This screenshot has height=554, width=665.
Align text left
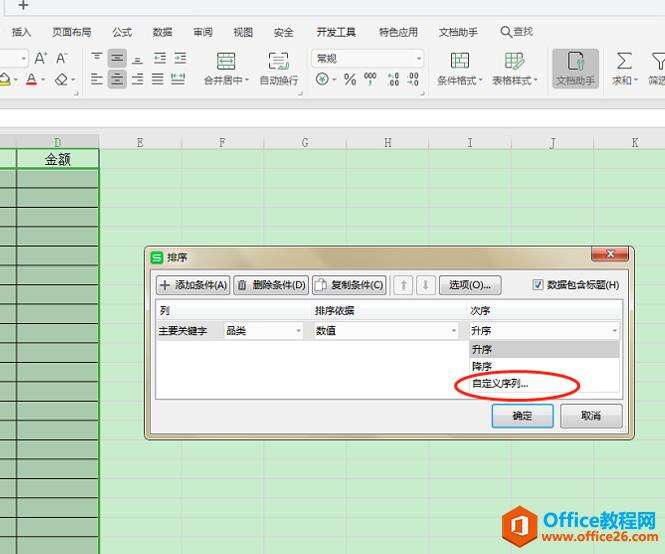[97, 79]
